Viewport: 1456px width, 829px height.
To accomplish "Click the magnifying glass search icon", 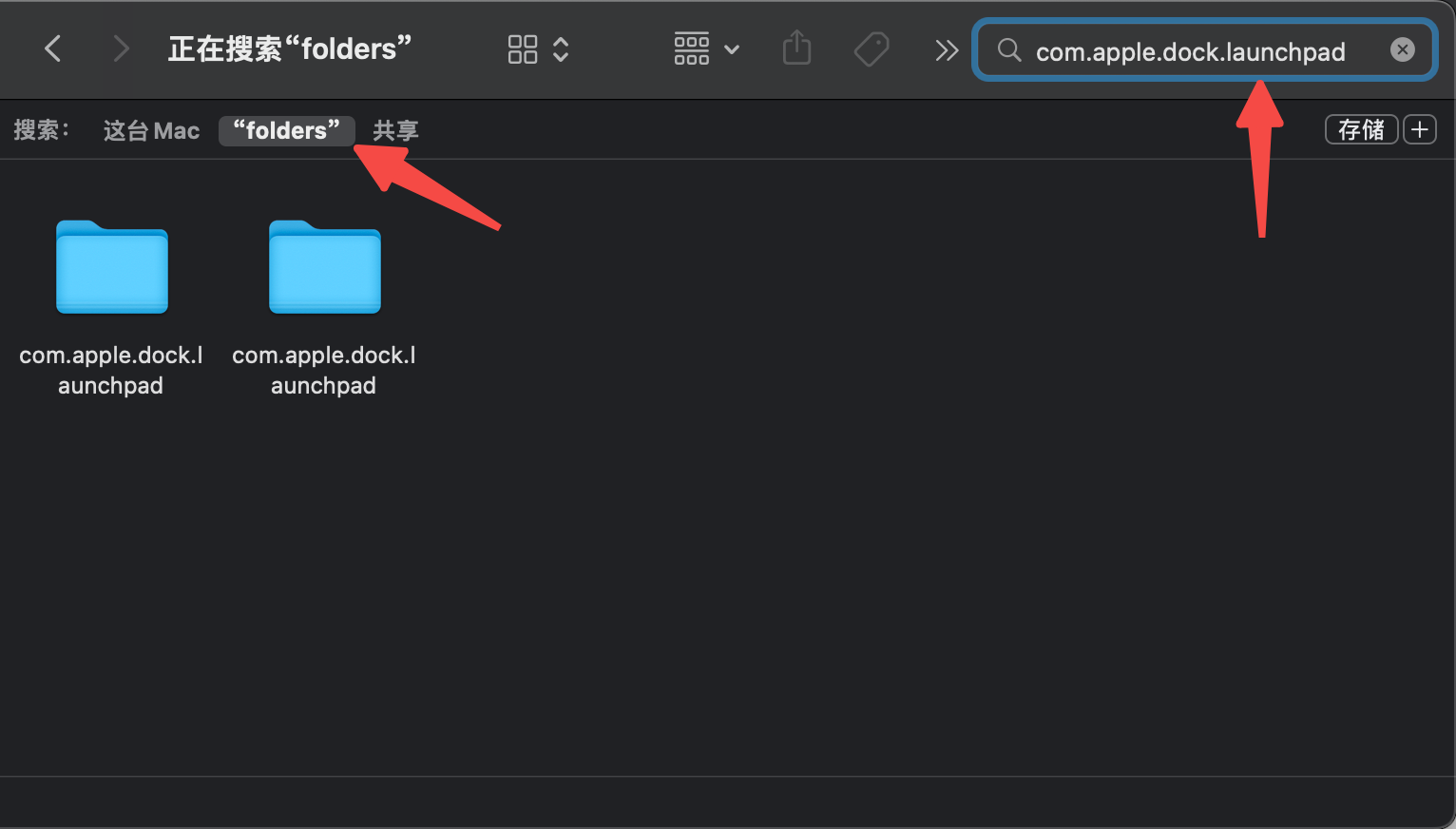I will [1009, 50].
